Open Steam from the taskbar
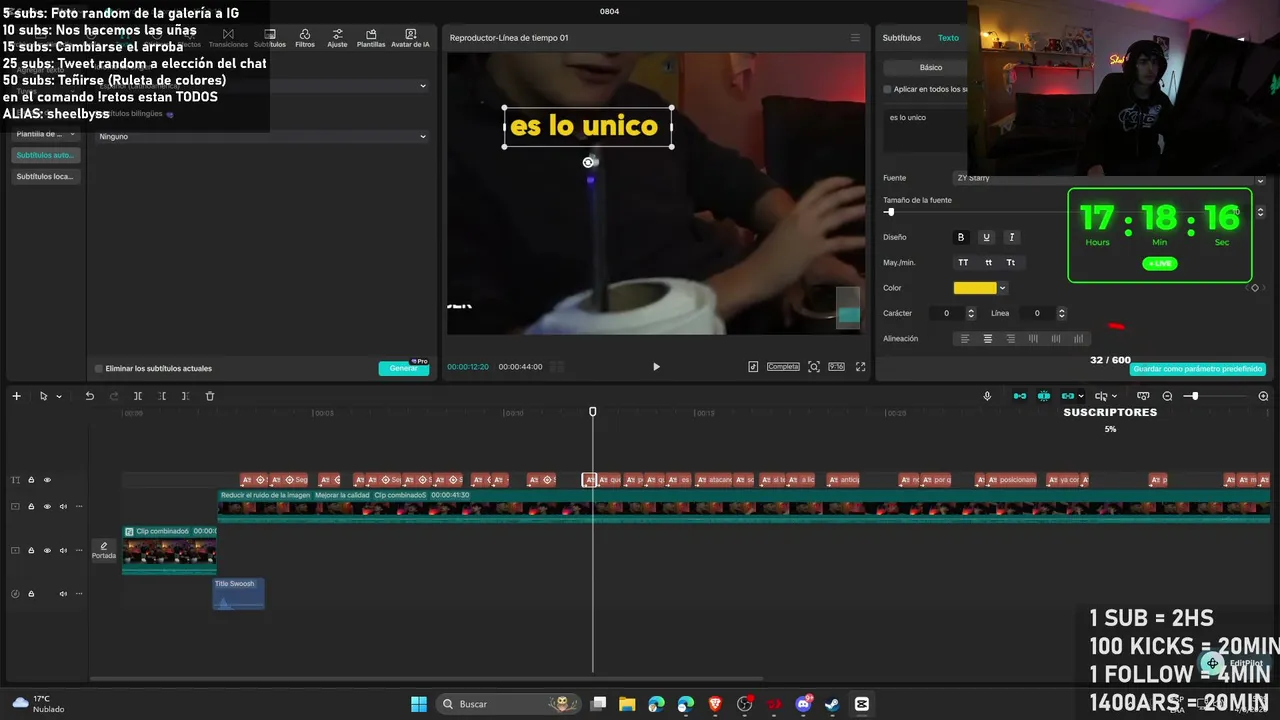This screenshot has height=720, width=1280. click(832, 704)
